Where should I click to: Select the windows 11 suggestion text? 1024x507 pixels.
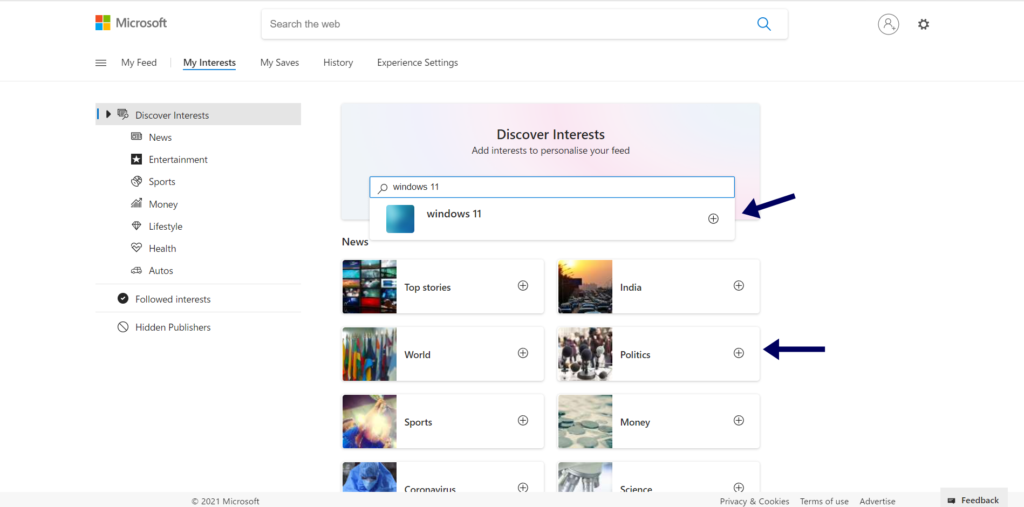click(454, 214)
